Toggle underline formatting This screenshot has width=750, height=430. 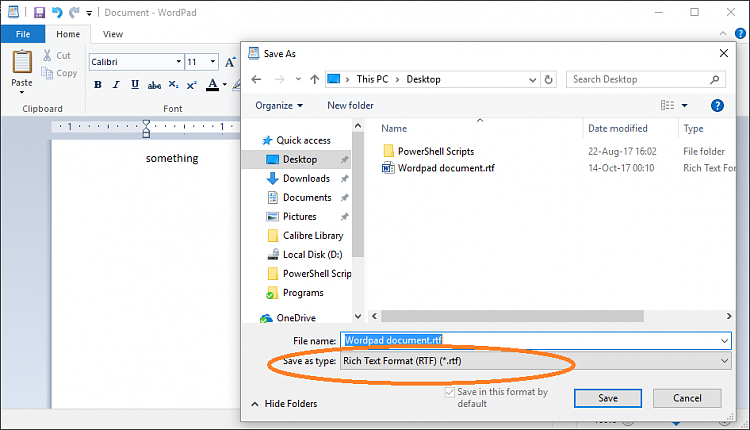click(135, 85)
